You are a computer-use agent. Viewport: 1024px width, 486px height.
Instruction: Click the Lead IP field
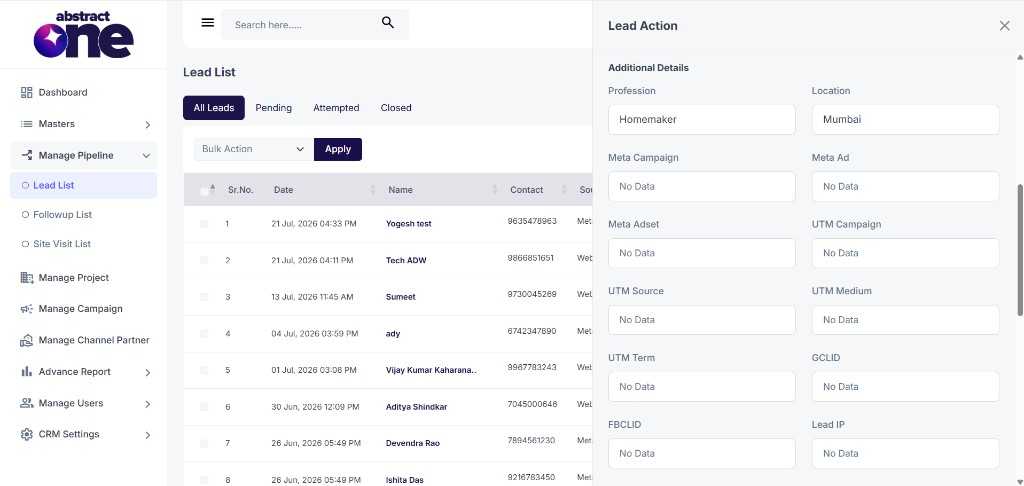click(905, 453)
